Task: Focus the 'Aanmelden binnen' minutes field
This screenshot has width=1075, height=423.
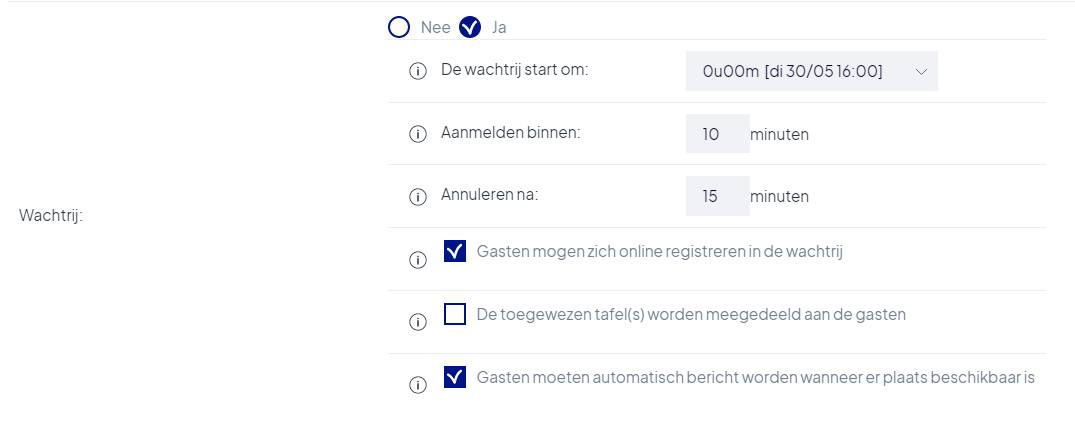Action: 718,134
